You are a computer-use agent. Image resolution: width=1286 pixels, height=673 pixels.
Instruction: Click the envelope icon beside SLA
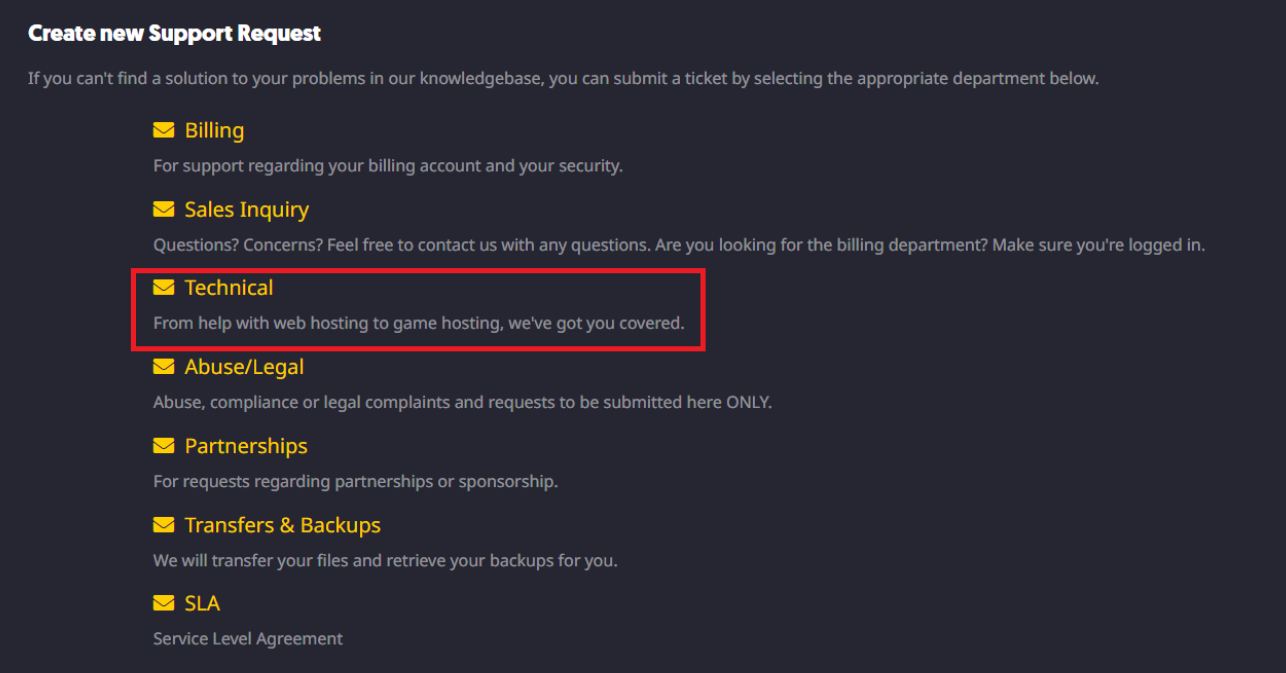pyautogui.click(x=163, y=603)
